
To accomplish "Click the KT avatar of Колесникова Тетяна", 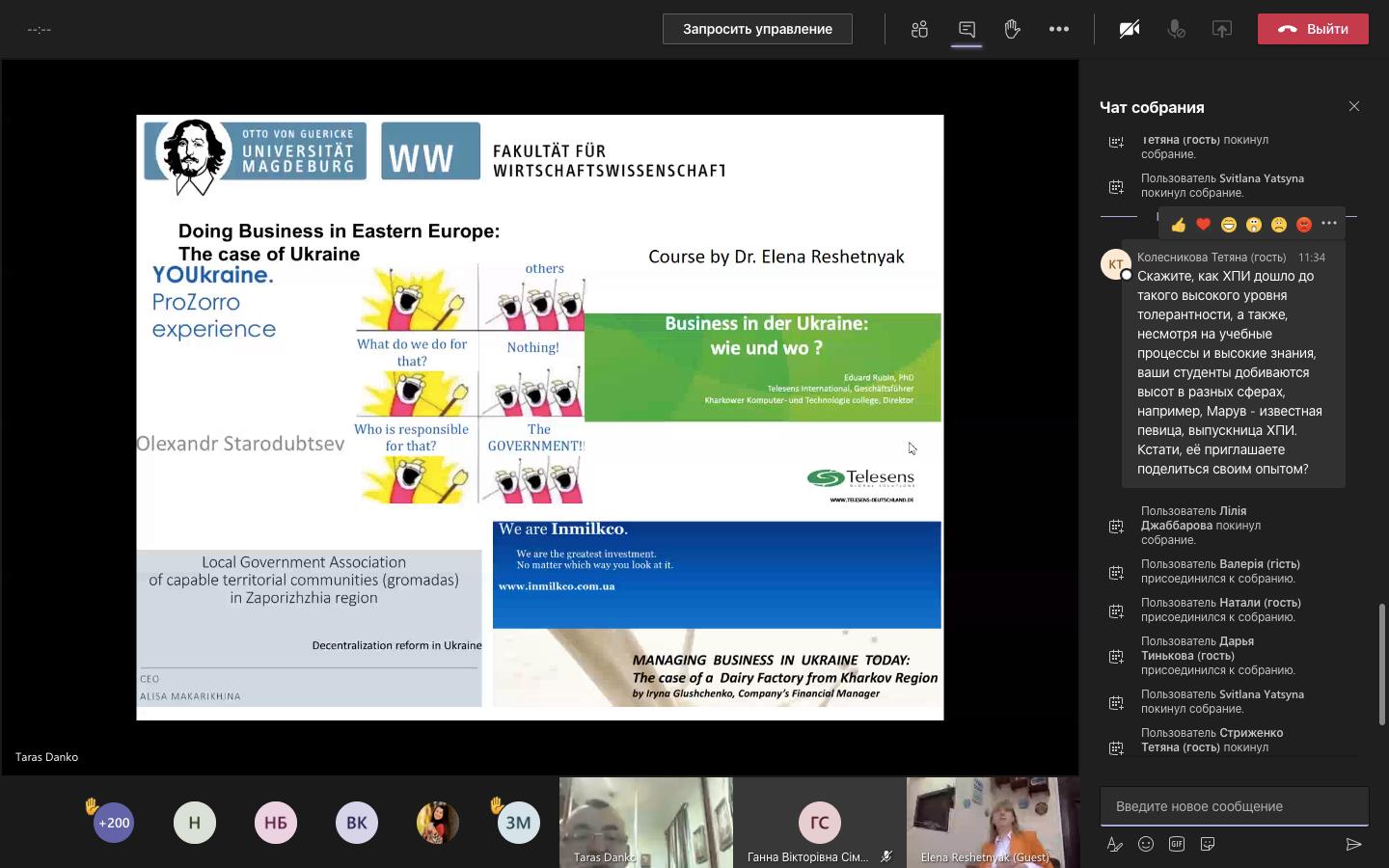I will tap(1116, 264).
